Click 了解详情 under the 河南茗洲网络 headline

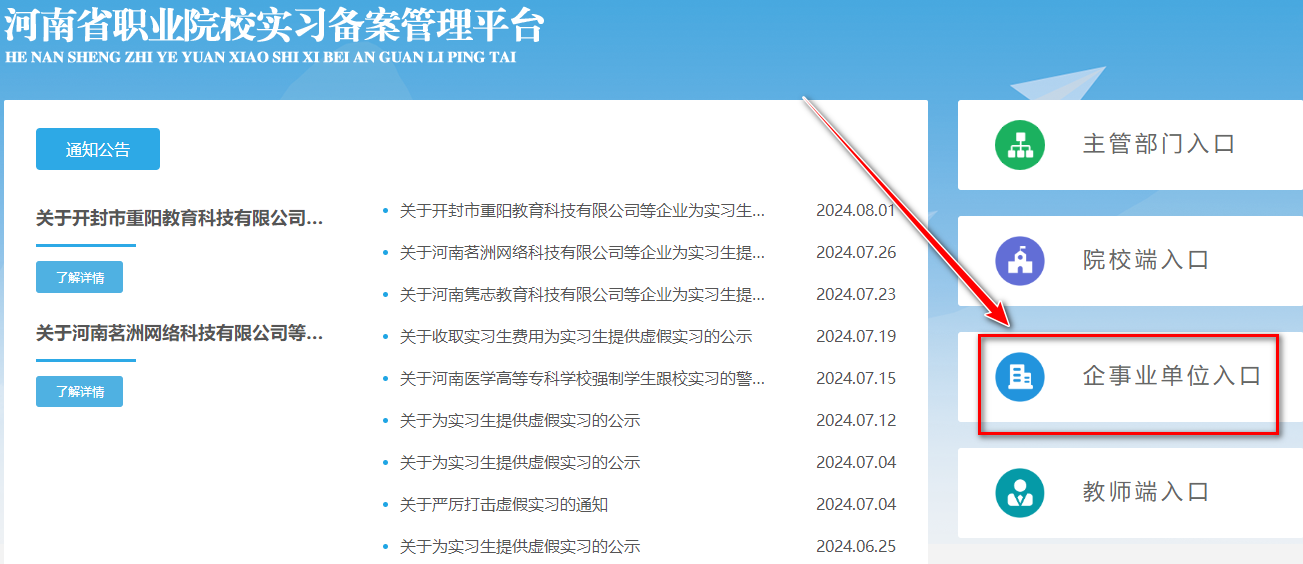(79, 391)
